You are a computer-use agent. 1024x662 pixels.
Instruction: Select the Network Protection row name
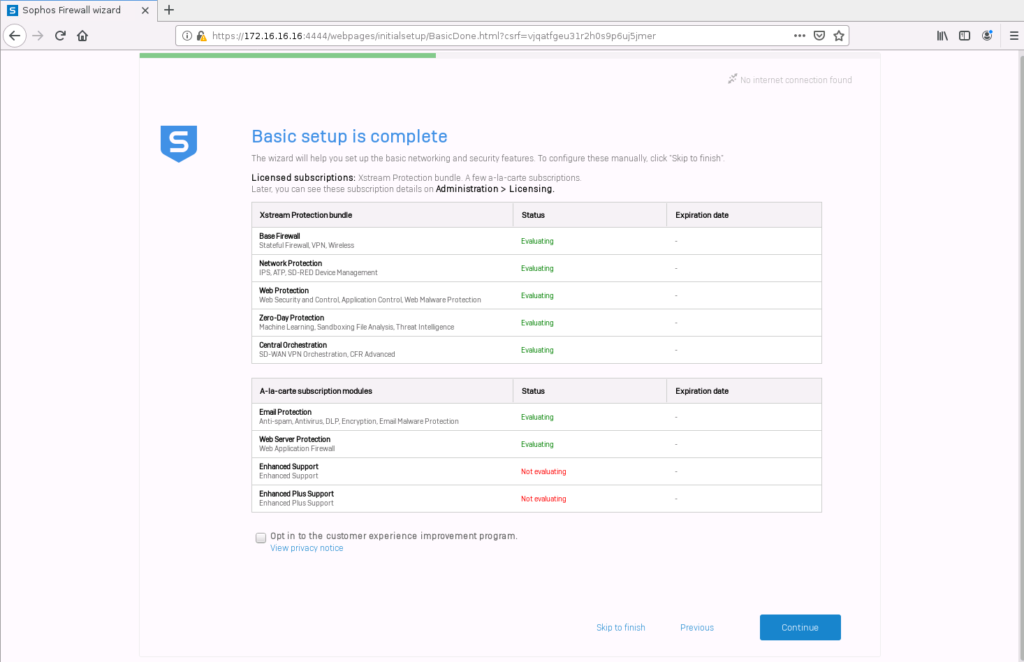[x=291, y=264]
